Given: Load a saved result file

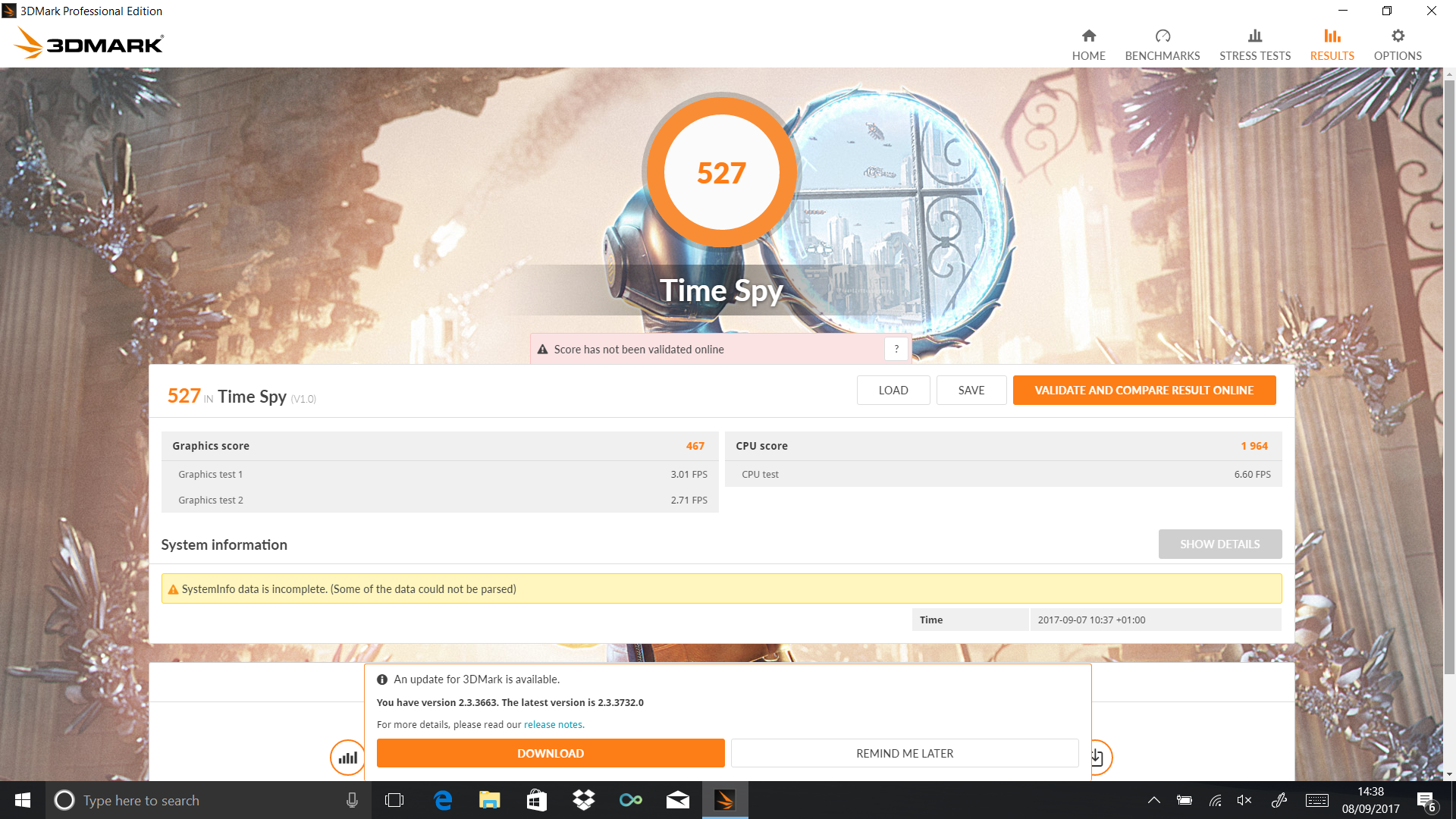Looking at the screenshot, I should coord(893,390).
